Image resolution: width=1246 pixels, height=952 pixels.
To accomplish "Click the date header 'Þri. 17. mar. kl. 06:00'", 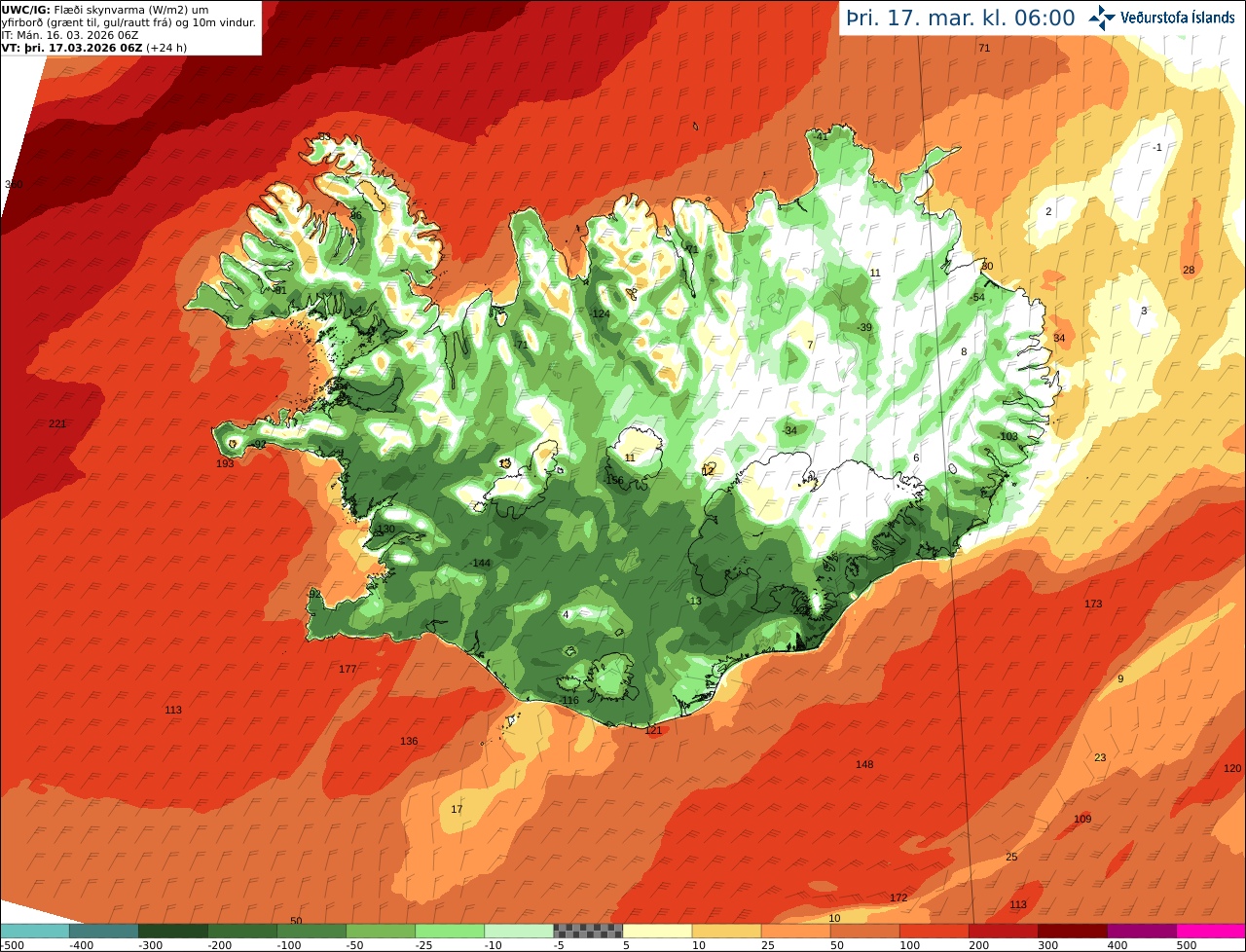I will pos(960,18).
